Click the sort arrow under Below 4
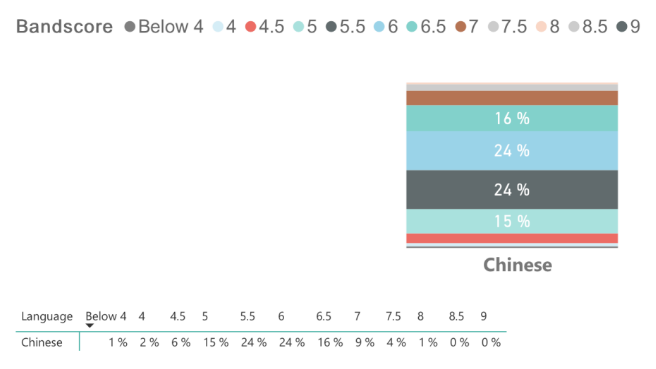Screen dimensions: 656x369 [x=90, y=325]
